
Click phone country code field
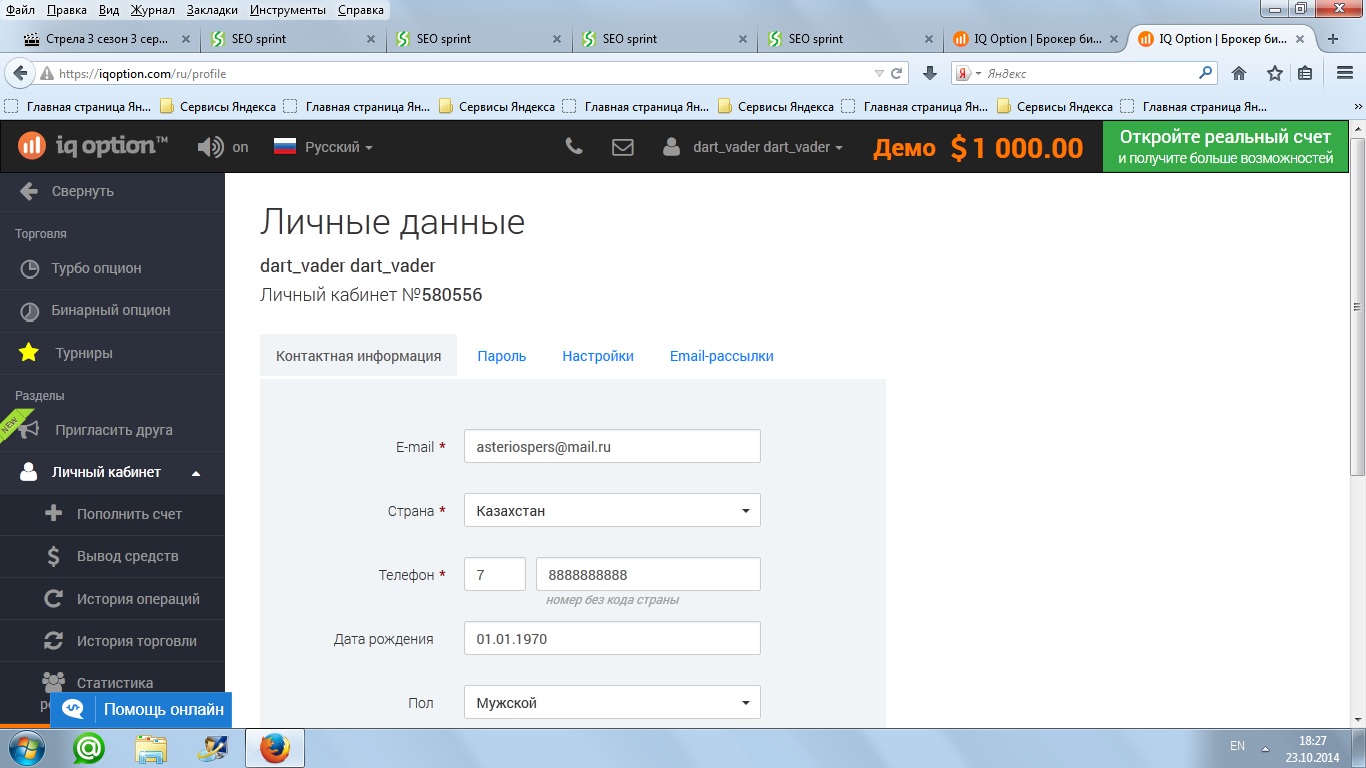[x=495, y=575]
